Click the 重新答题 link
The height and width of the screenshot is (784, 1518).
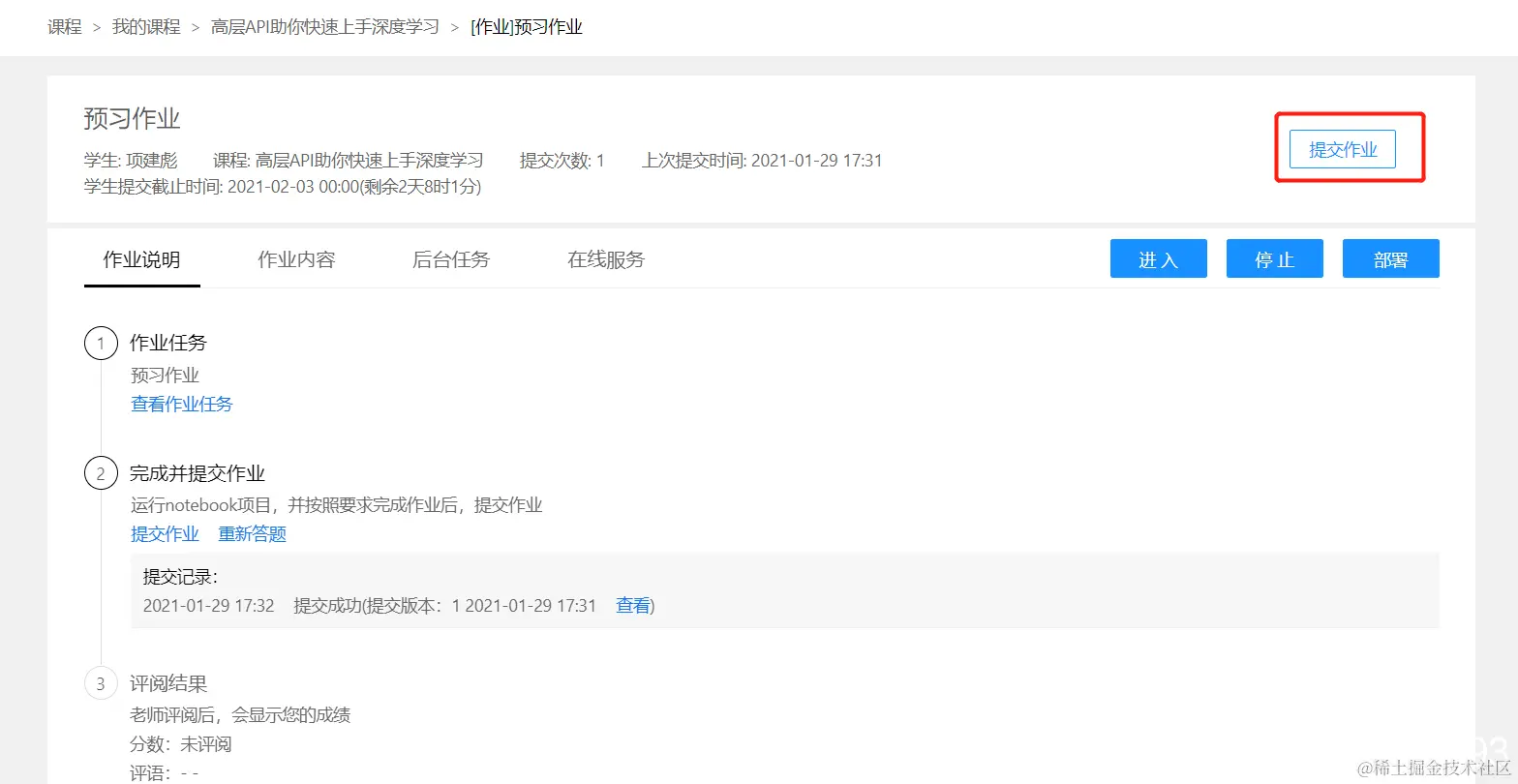252,534
